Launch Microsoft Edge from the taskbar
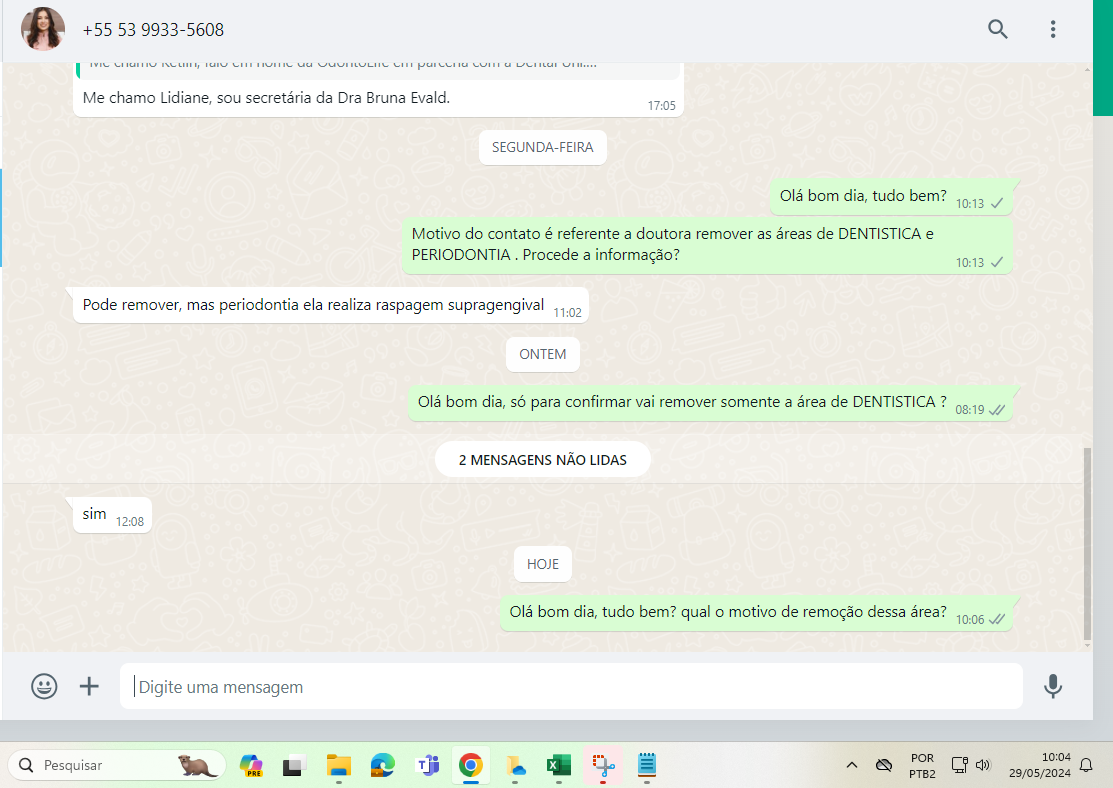 click(x=383, y=765)
